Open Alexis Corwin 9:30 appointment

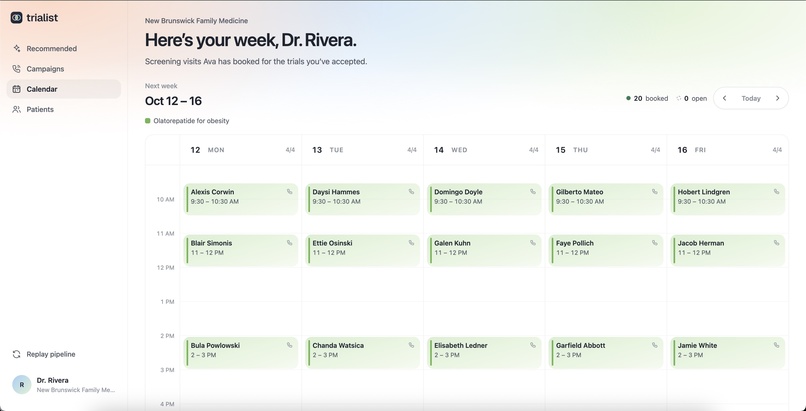pyautogui.click(x=241, y=199)
